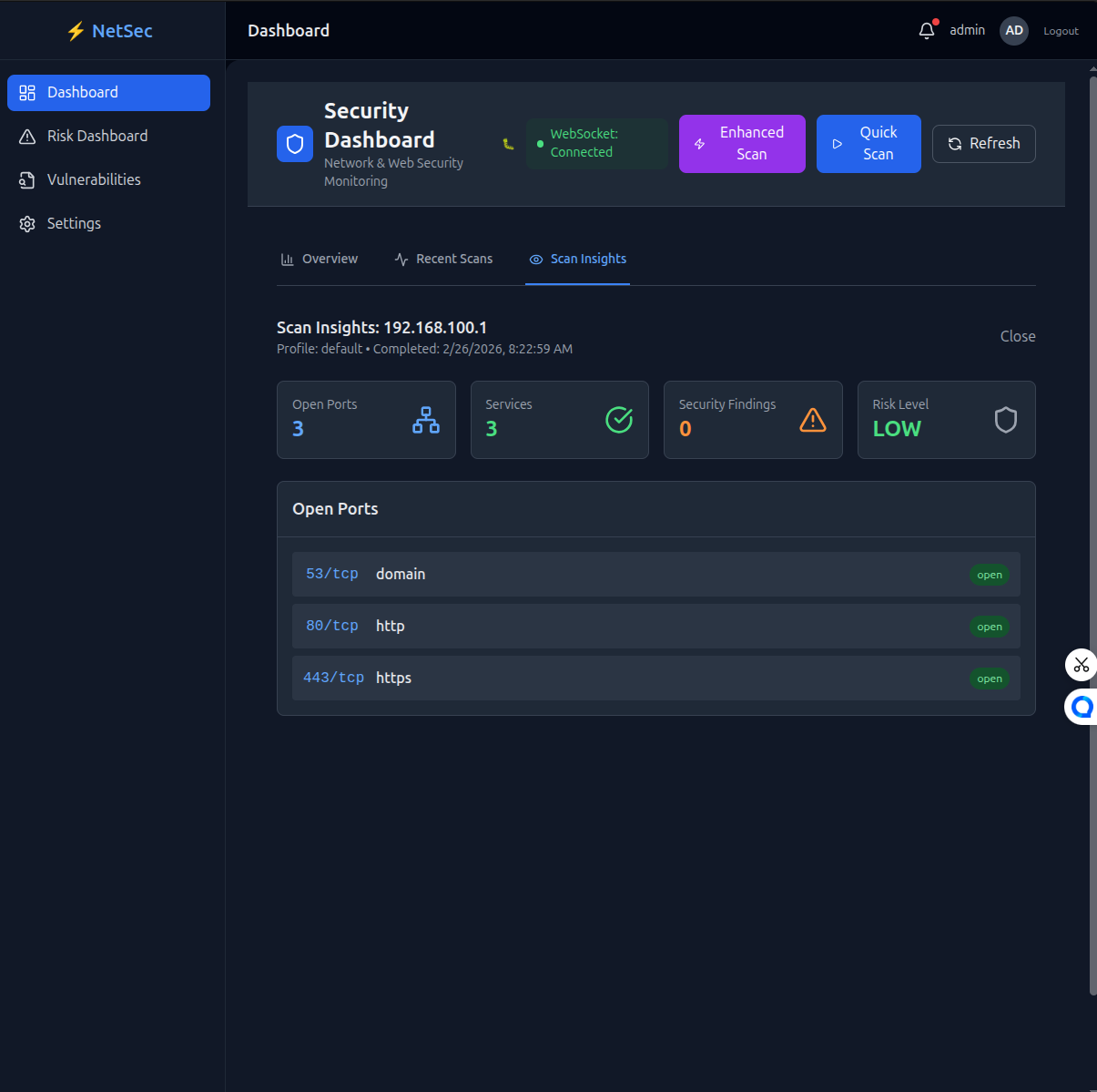This screenshot has width=1097, height=1092.
Task: Go to Risk Dashboard in sidebar
Action: pyautogui.click(x=108, y=137)
